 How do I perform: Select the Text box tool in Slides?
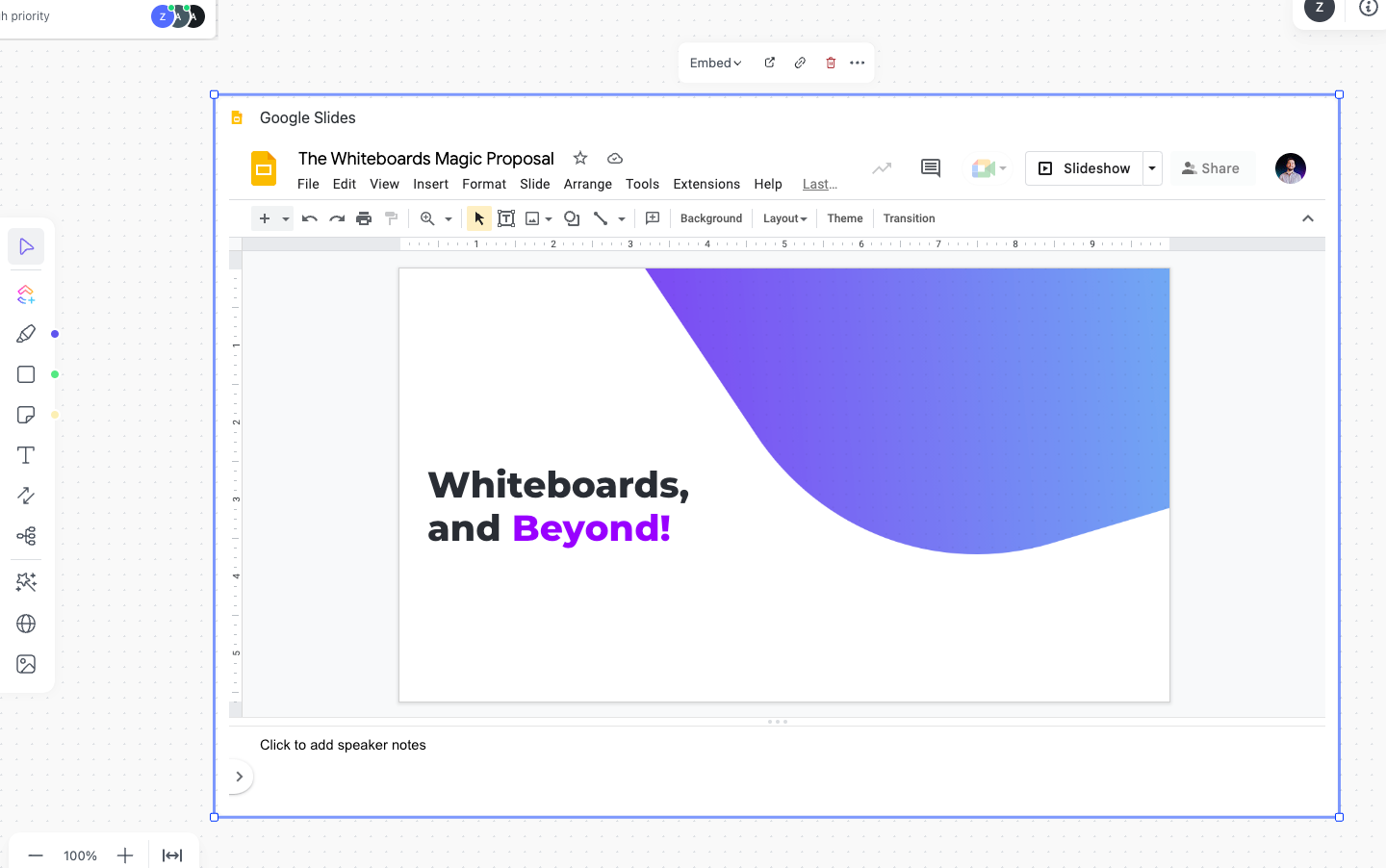point(506,218)
